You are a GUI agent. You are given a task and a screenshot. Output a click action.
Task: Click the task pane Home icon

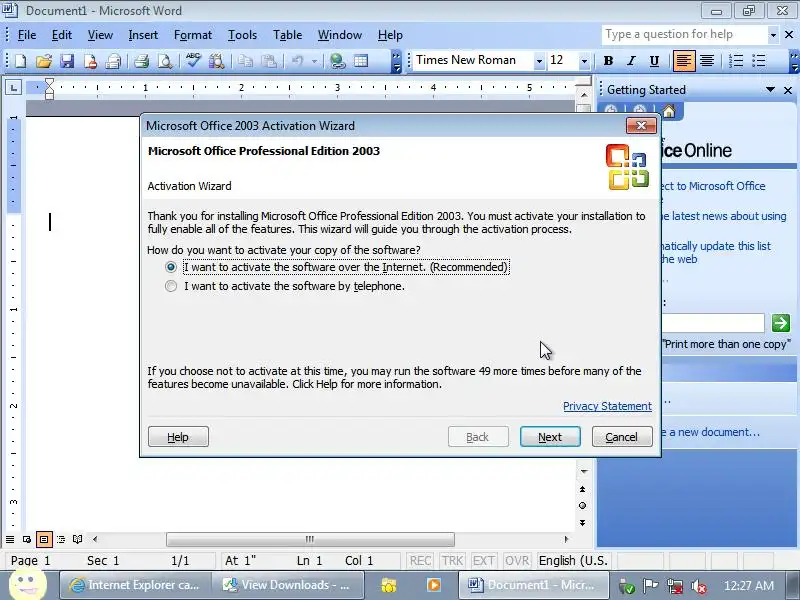(x=669, y=111)
